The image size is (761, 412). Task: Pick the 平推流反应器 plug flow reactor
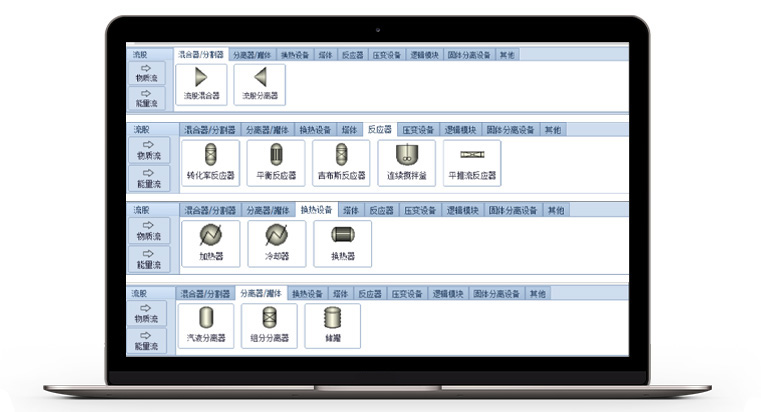pos(472,161)
